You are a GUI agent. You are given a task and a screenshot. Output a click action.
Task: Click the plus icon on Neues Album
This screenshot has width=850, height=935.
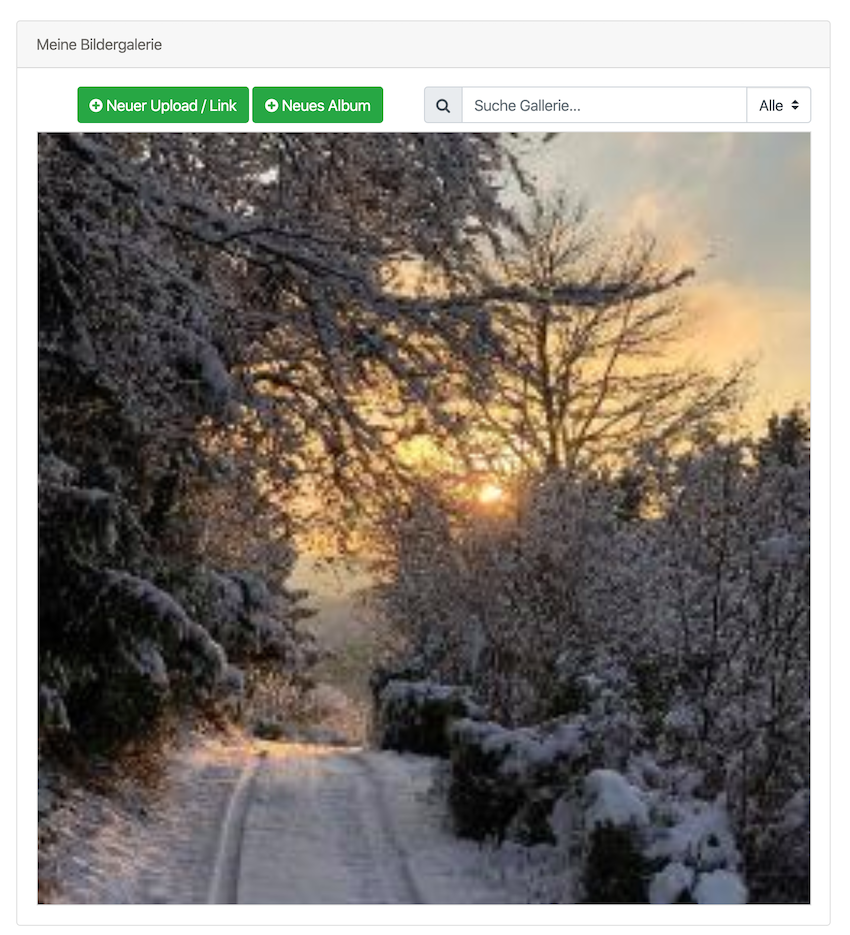[271, 106]
